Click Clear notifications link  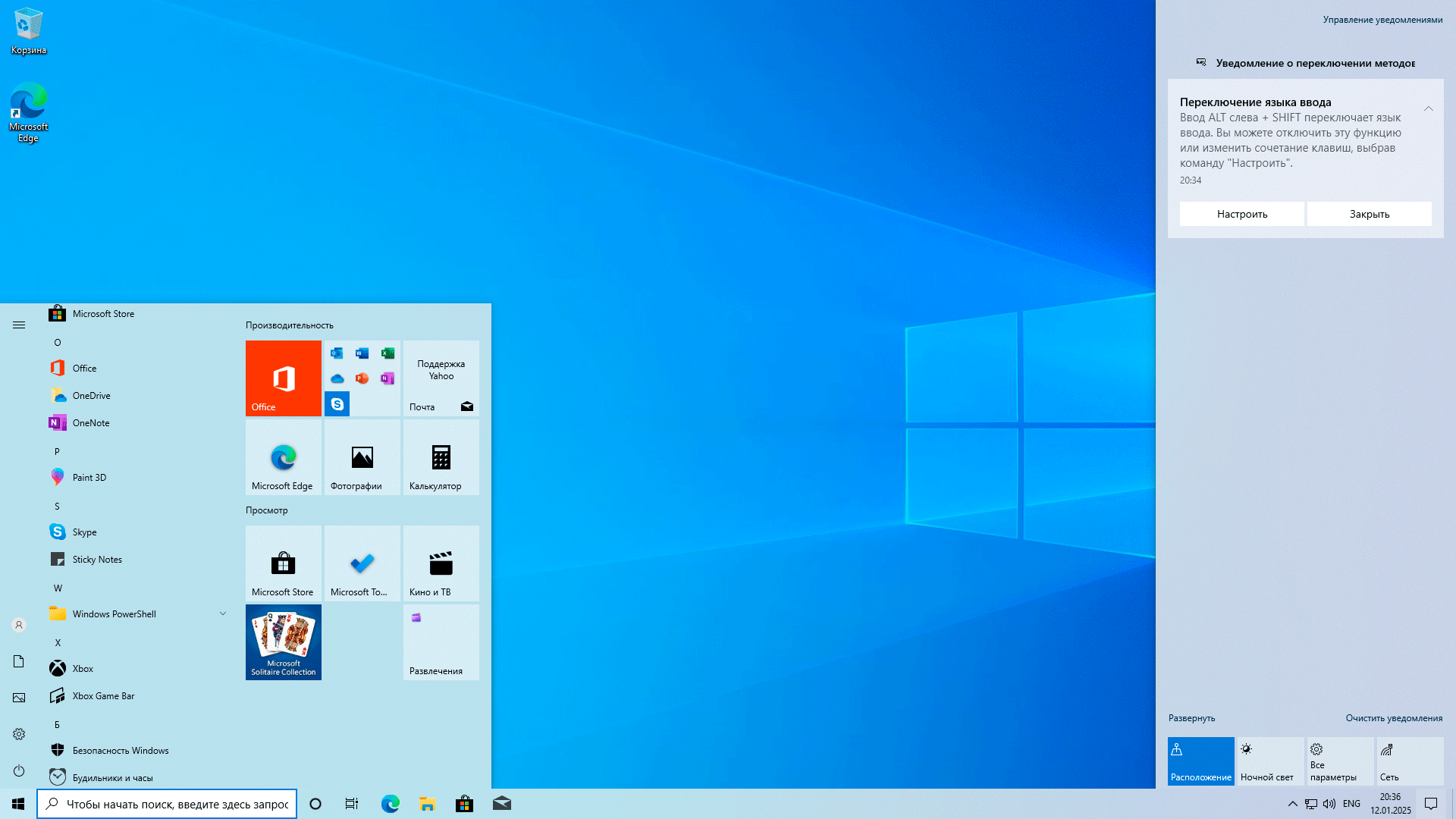pos(1393,718)
